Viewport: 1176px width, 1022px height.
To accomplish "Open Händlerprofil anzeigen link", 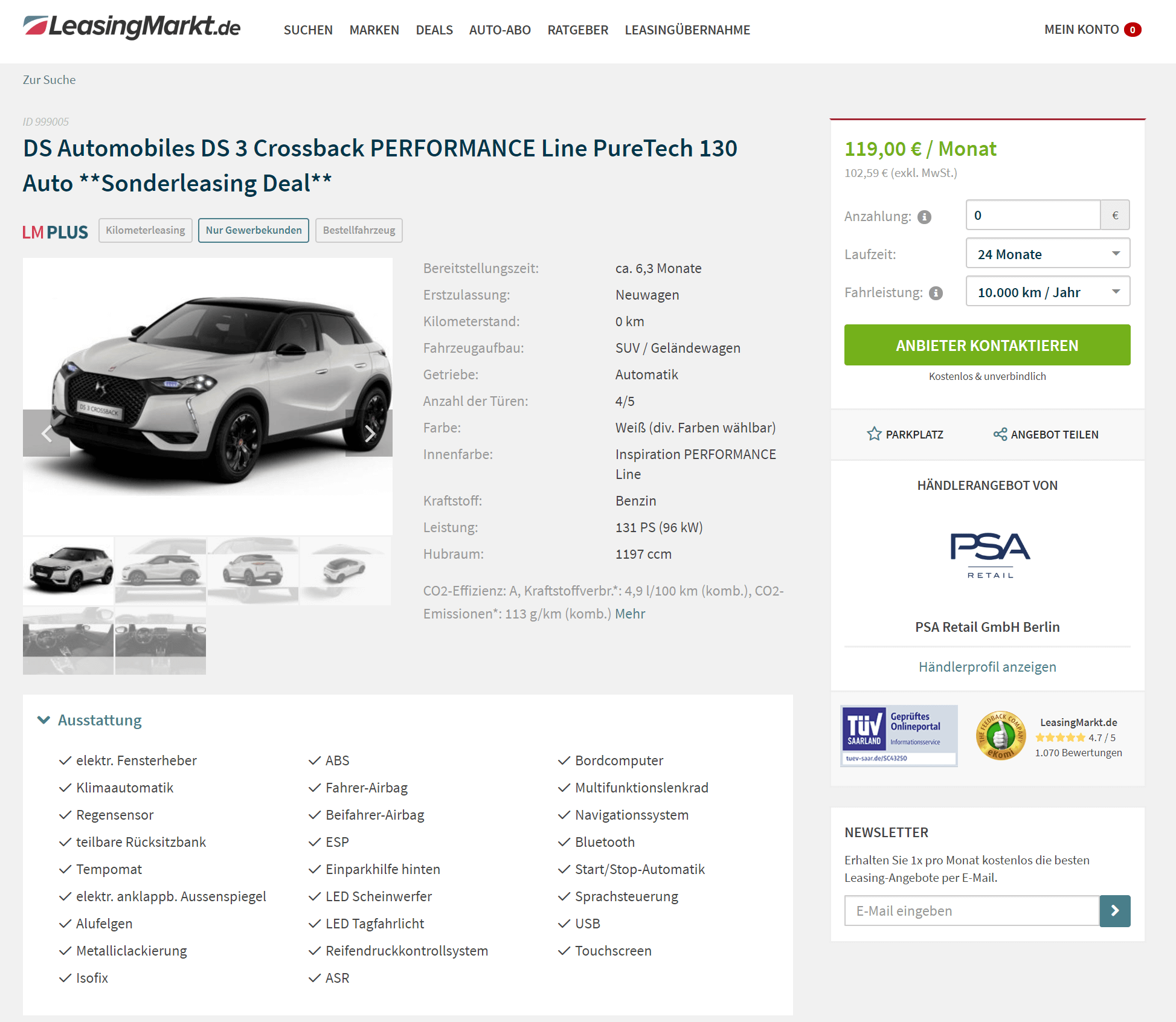I will [x=987, y=667].
